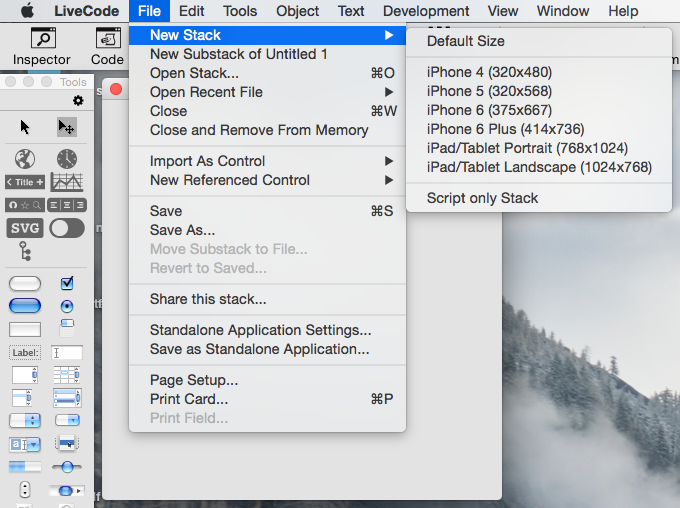Select the table field control

67,375
